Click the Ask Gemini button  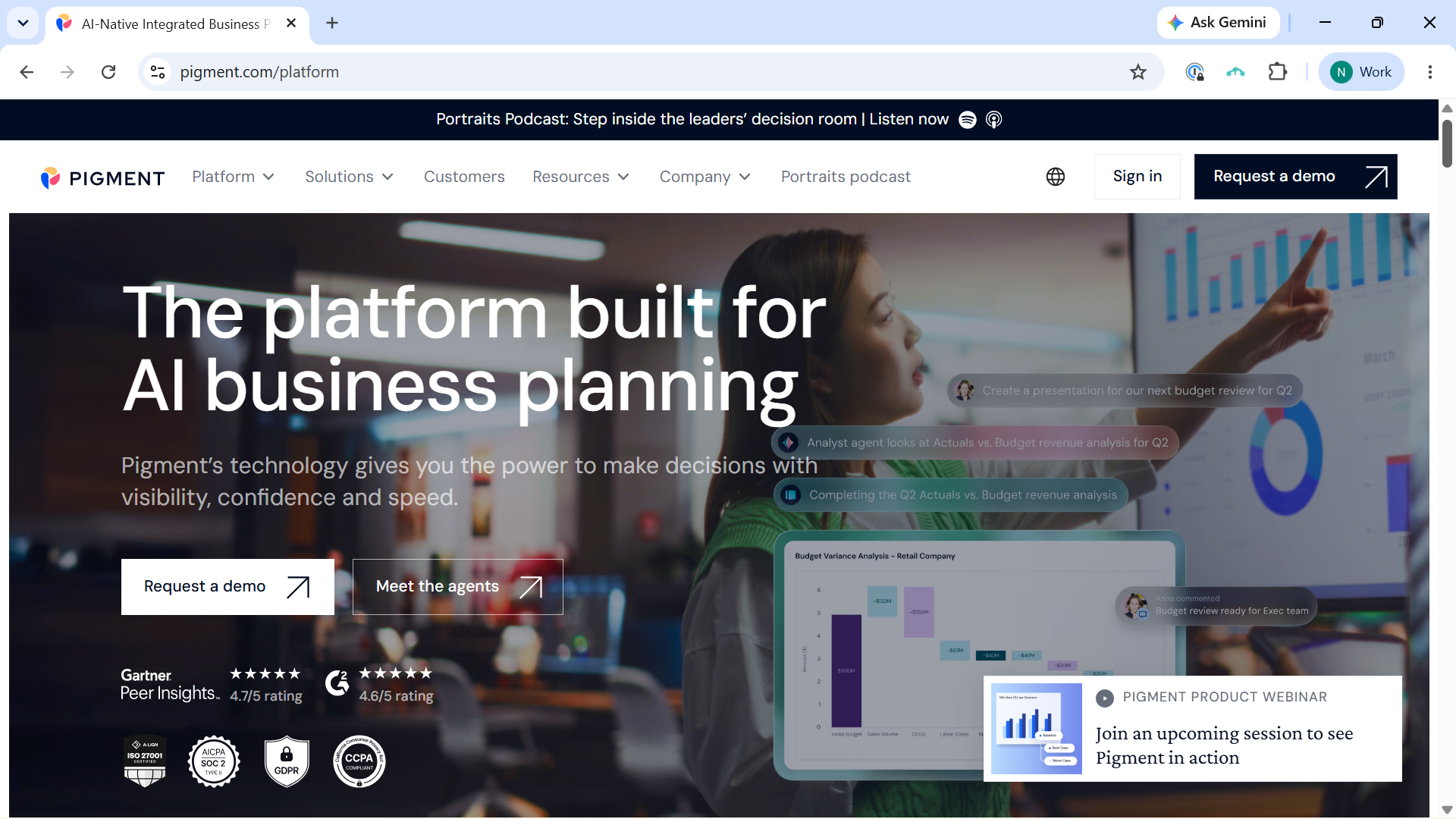[1218, 23]
